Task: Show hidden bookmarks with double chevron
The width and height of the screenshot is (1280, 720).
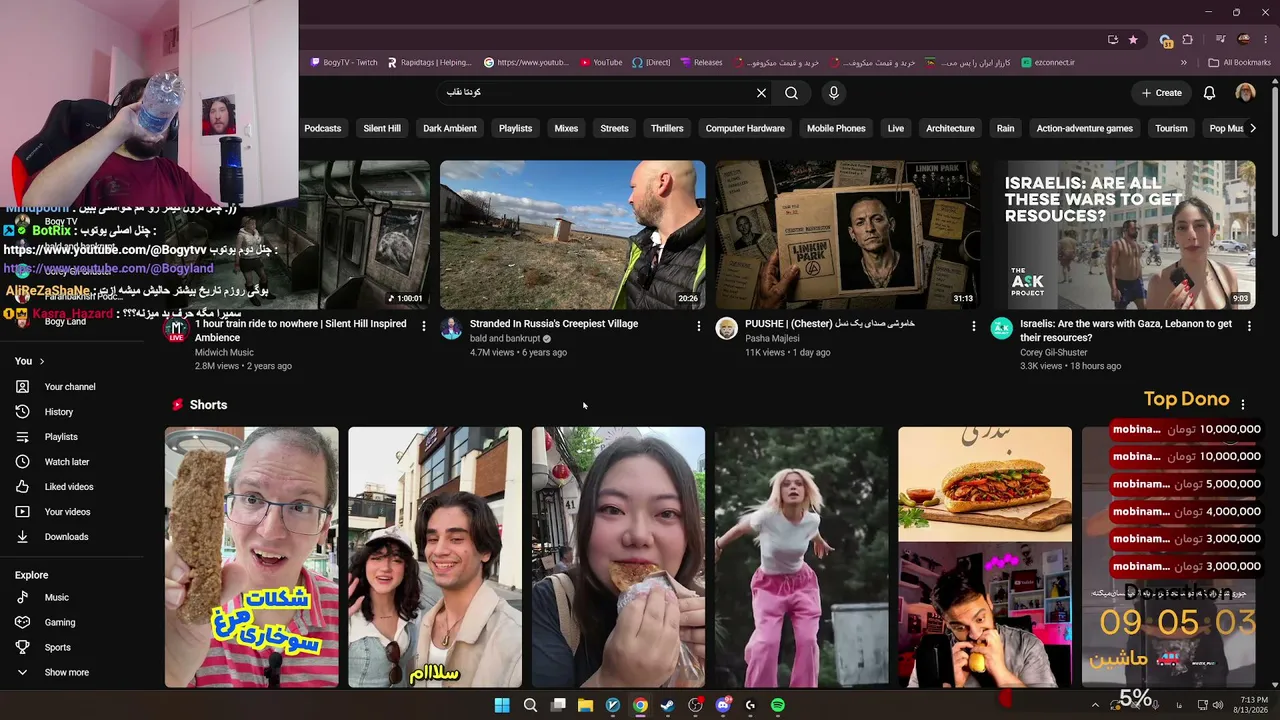Action: pyautogui.click(x=1184, y=62)
